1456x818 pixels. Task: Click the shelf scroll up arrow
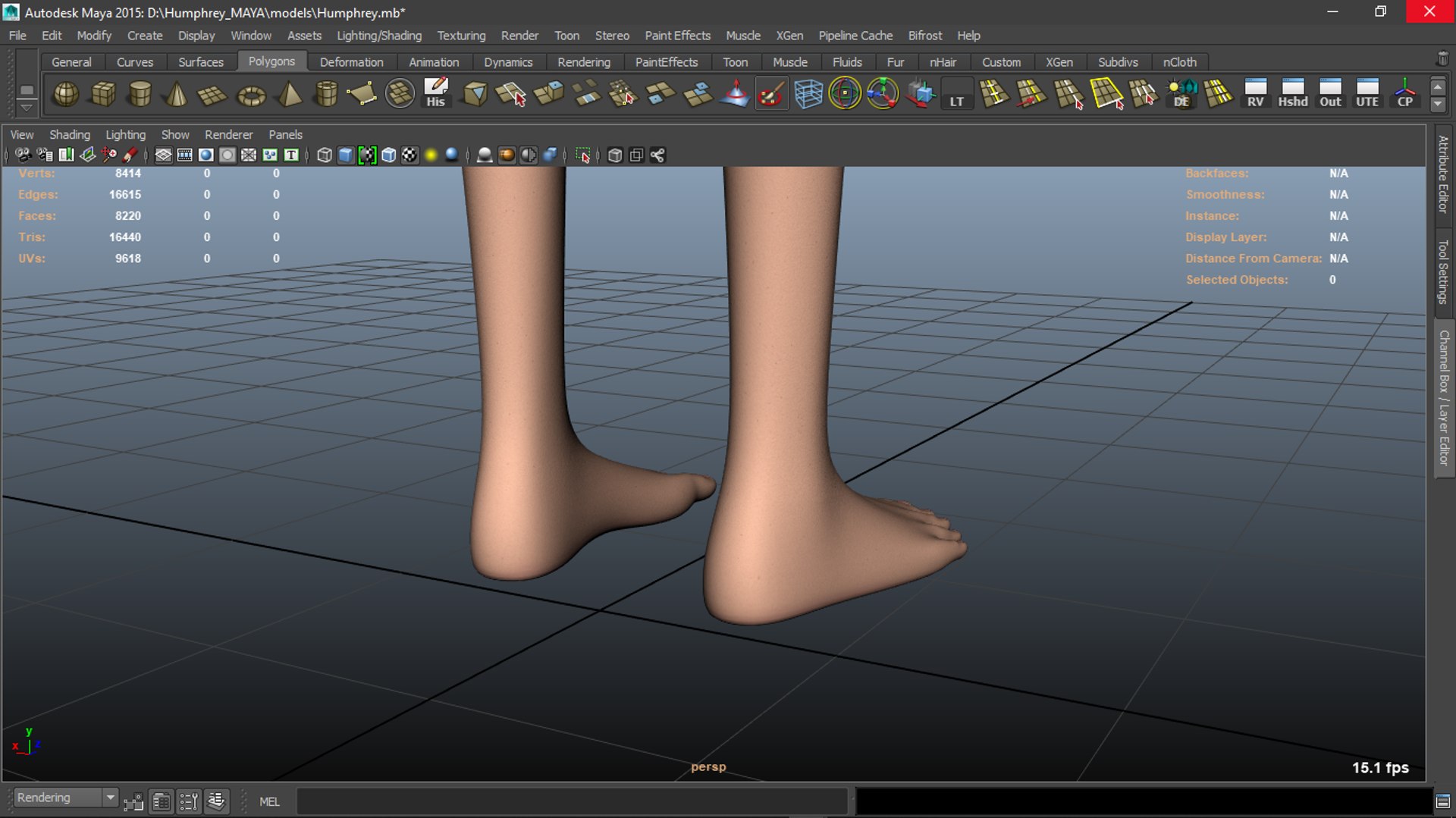1438,86
